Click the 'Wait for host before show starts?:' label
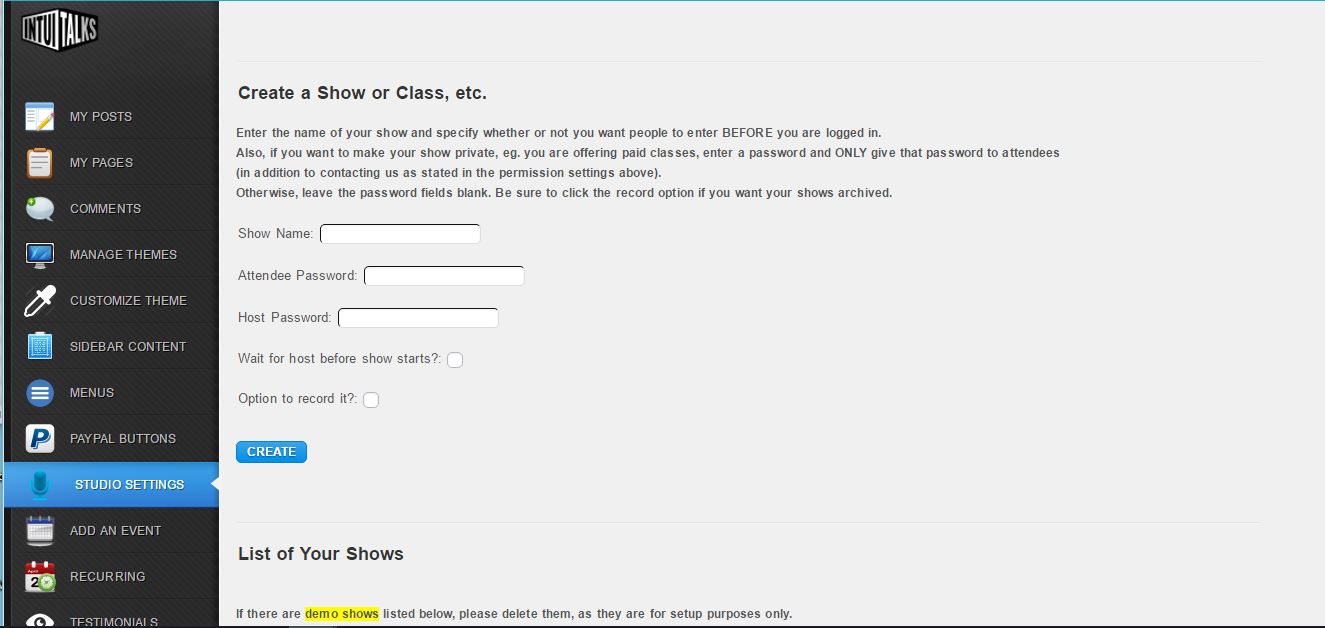 pyautogui.click(x=340, y=358)
